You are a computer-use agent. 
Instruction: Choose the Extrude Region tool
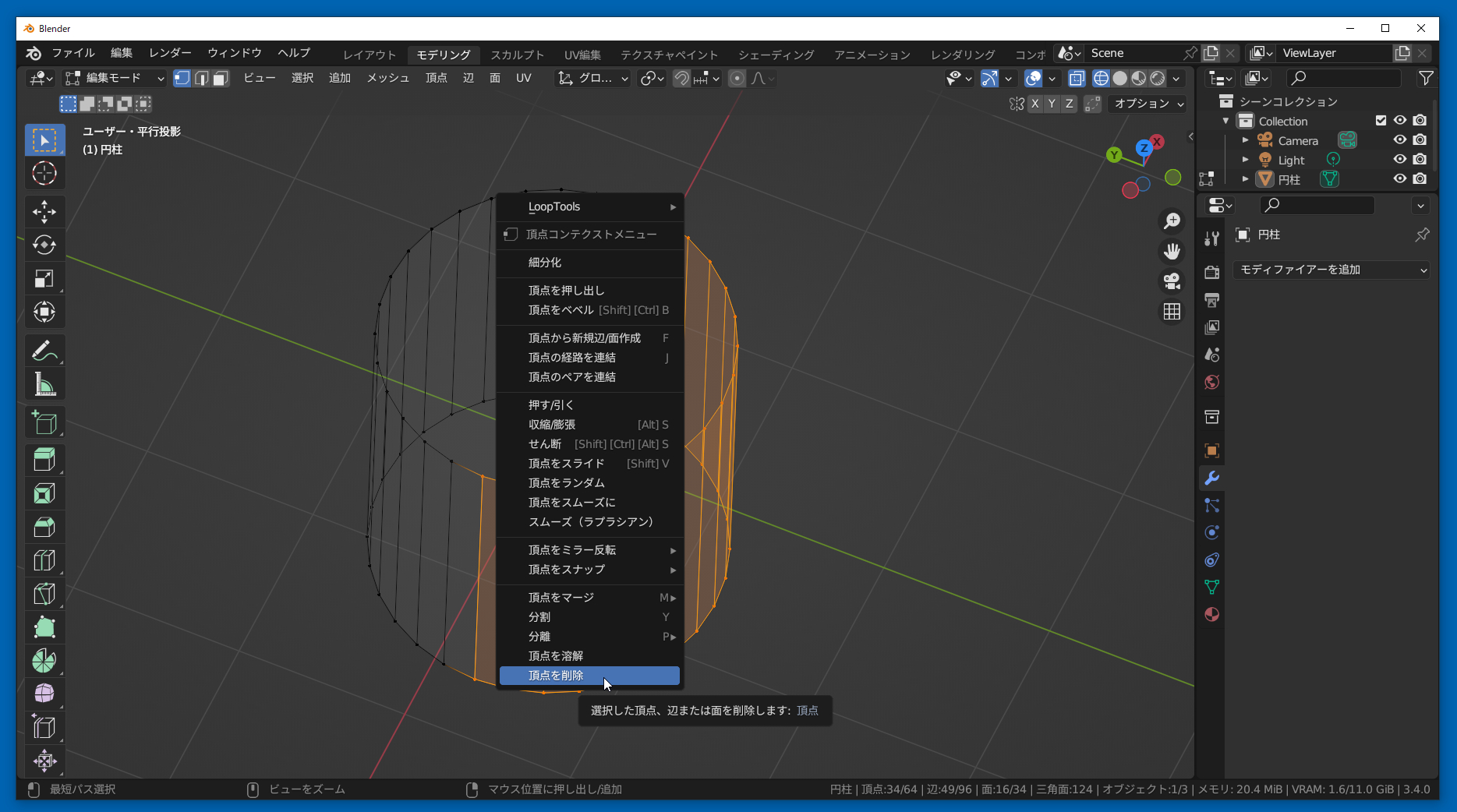pos(44,460)
